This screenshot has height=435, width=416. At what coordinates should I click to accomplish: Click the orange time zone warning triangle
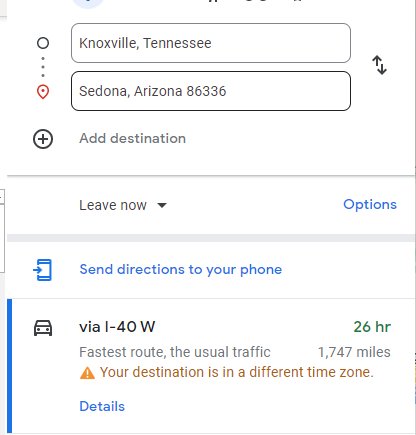click(87, 373)
